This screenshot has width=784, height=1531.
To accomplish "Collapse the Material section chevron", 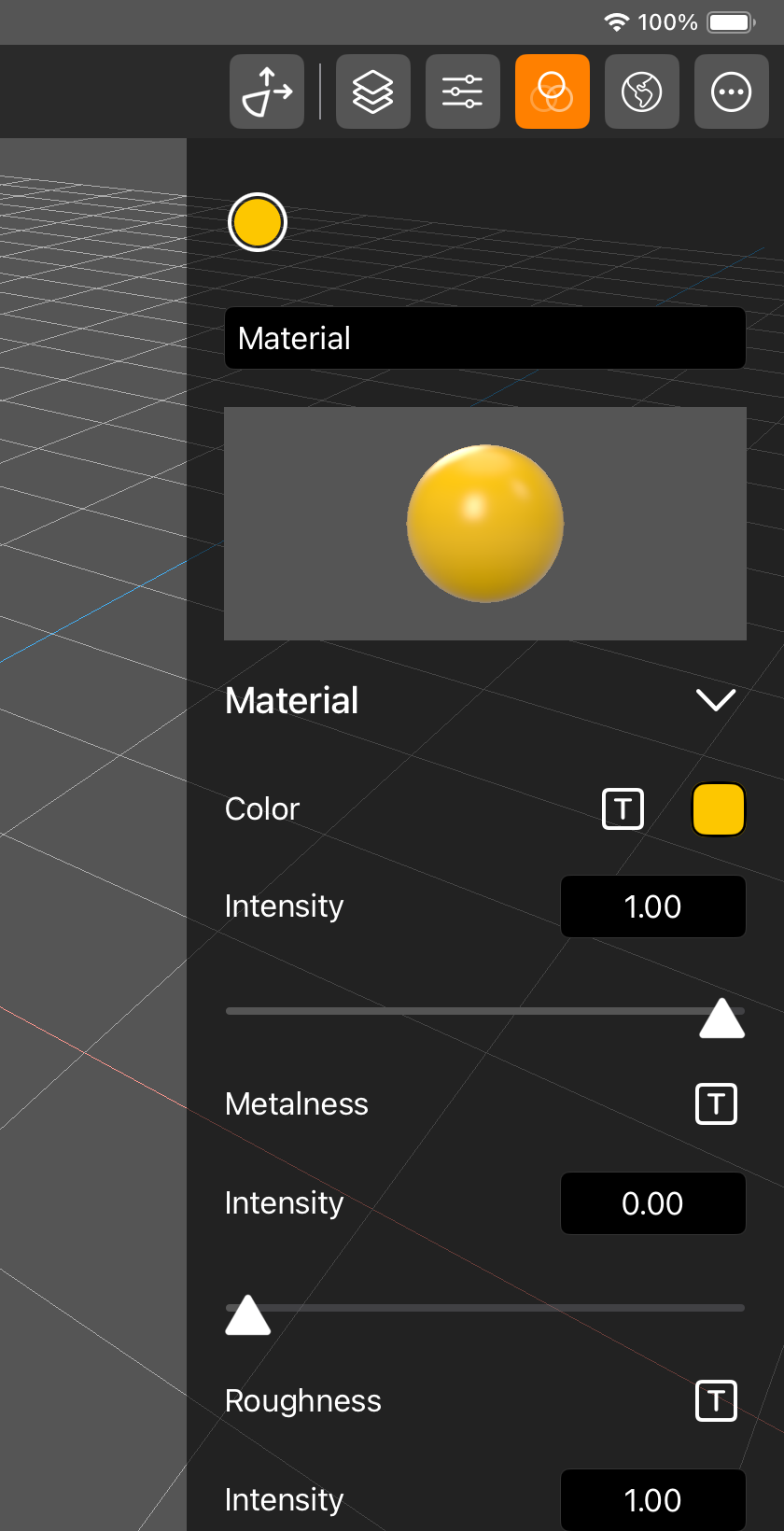I will click(x=716, y=700).
